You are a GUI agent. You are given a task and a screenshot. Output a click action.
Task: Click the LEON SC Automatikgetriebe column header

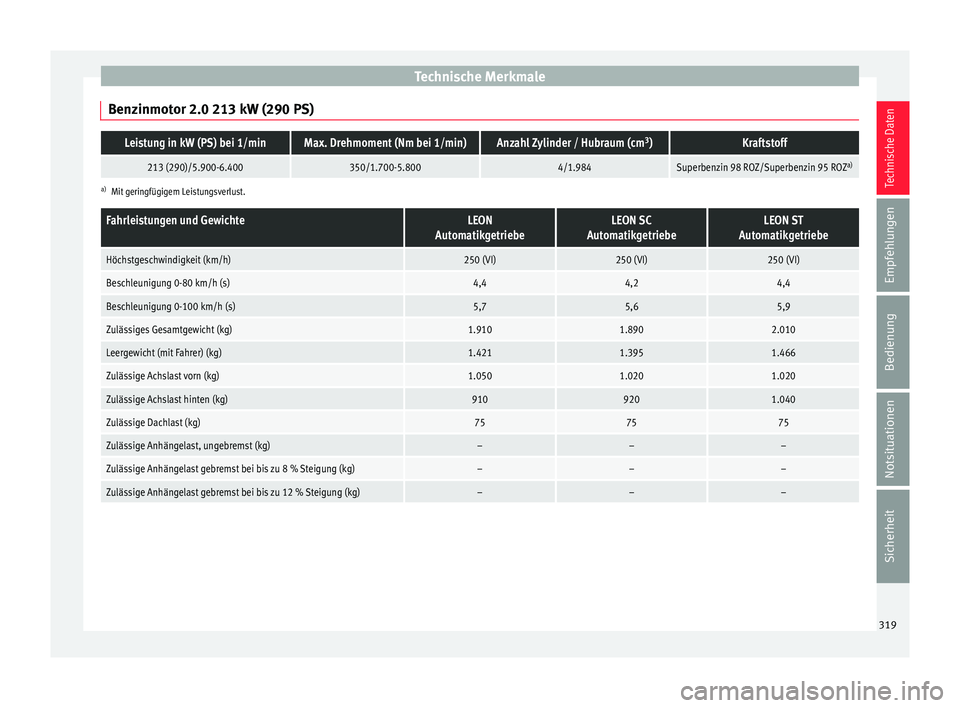pos(631,228)
